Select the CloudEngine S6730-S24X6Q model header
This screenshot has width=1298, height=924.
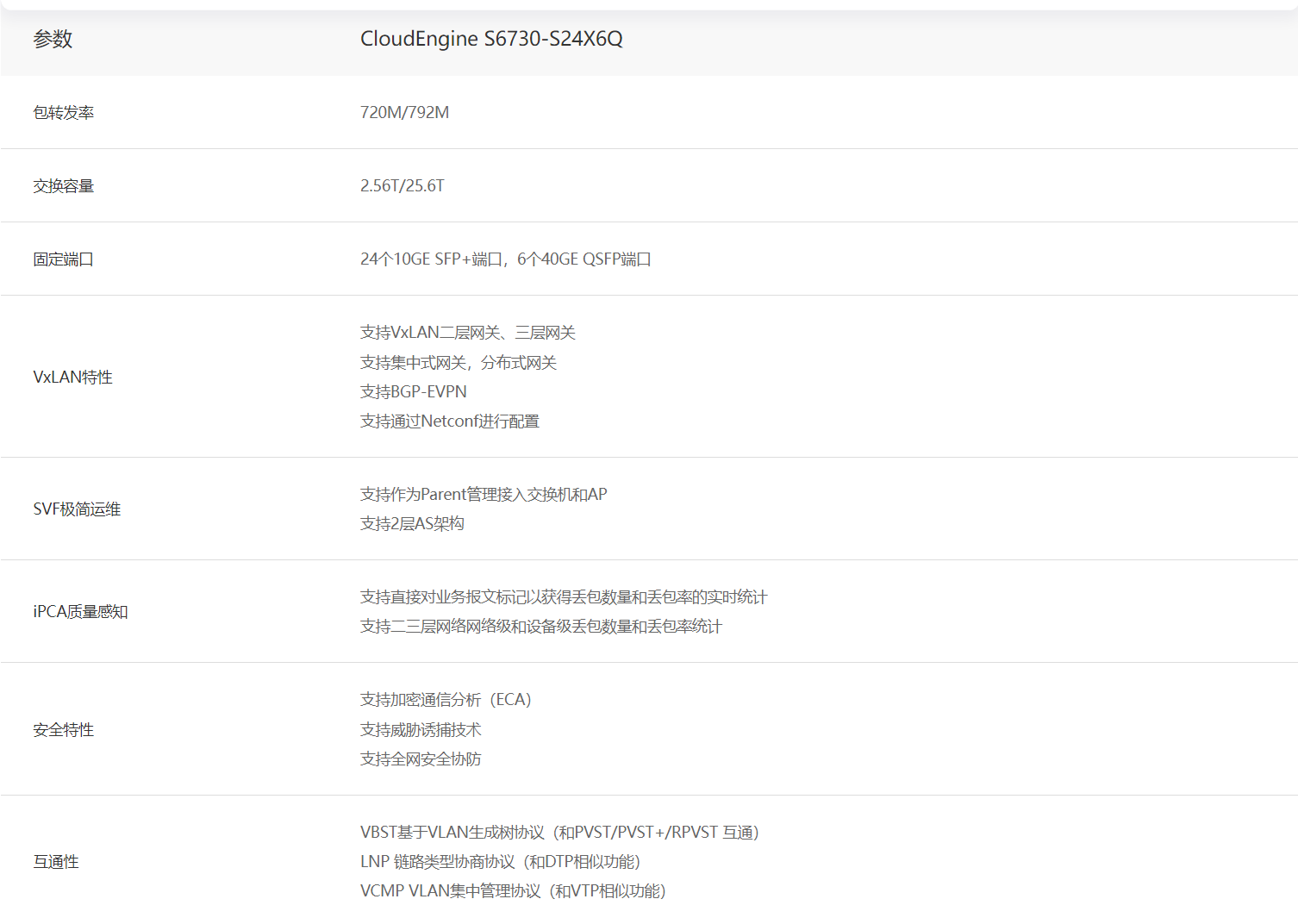click(x=490, y=39)
